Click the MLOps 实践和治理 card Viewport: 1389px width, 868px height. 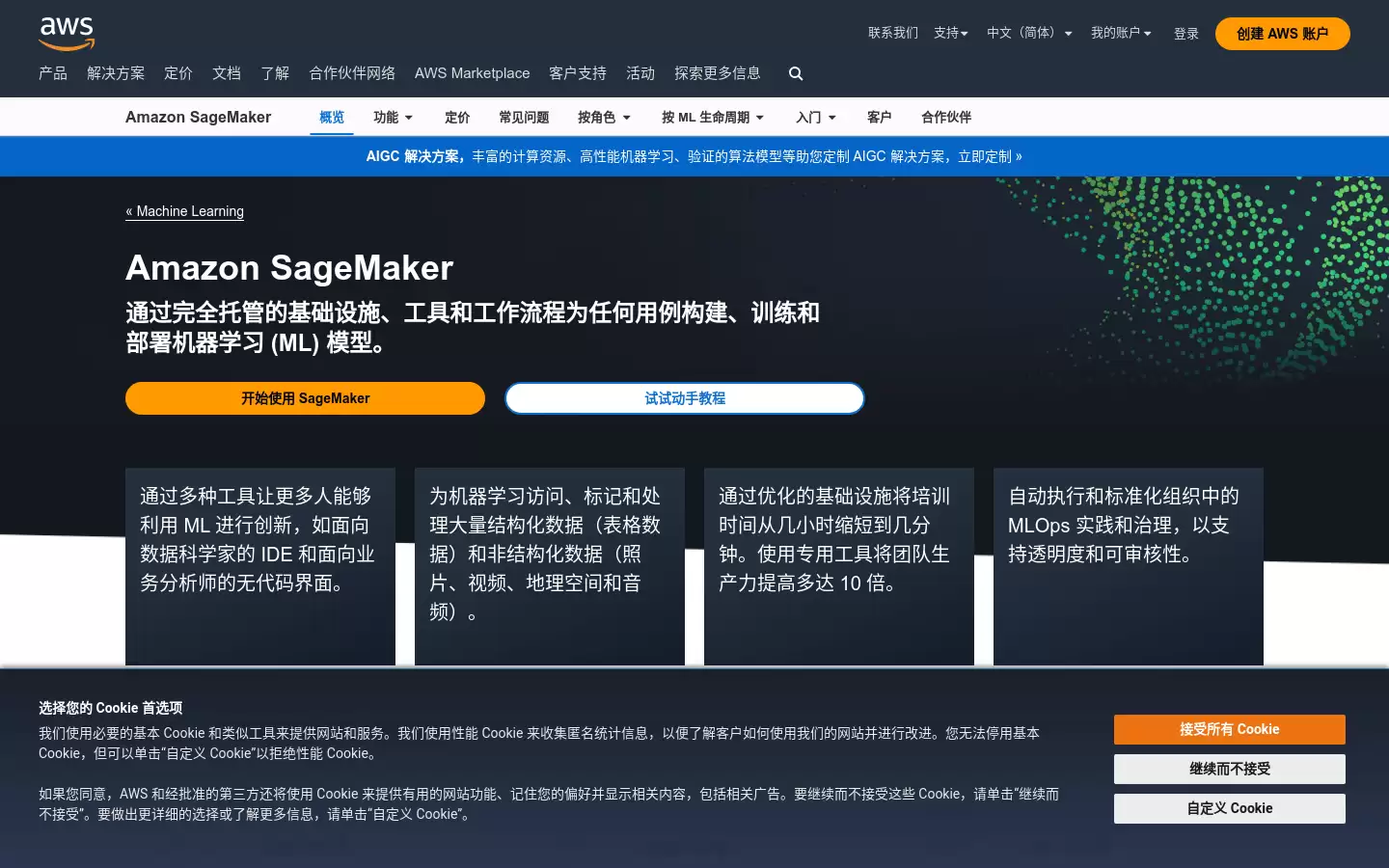[x=1129, y=567]
